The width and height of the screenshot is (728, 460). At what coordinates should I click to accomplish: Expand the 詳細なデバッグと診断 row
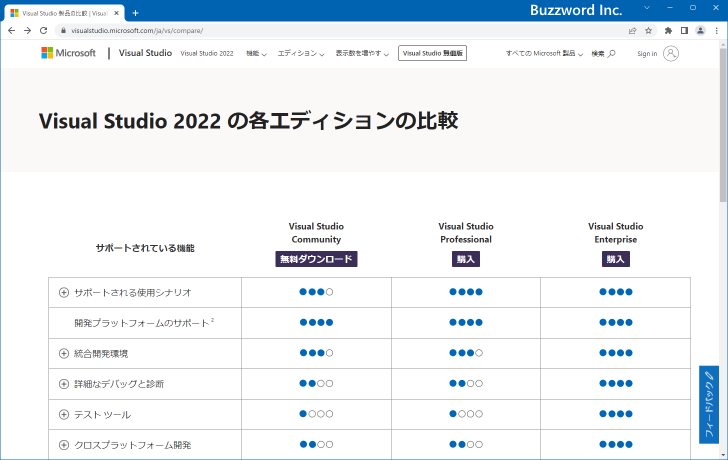[x=64, y=384]
